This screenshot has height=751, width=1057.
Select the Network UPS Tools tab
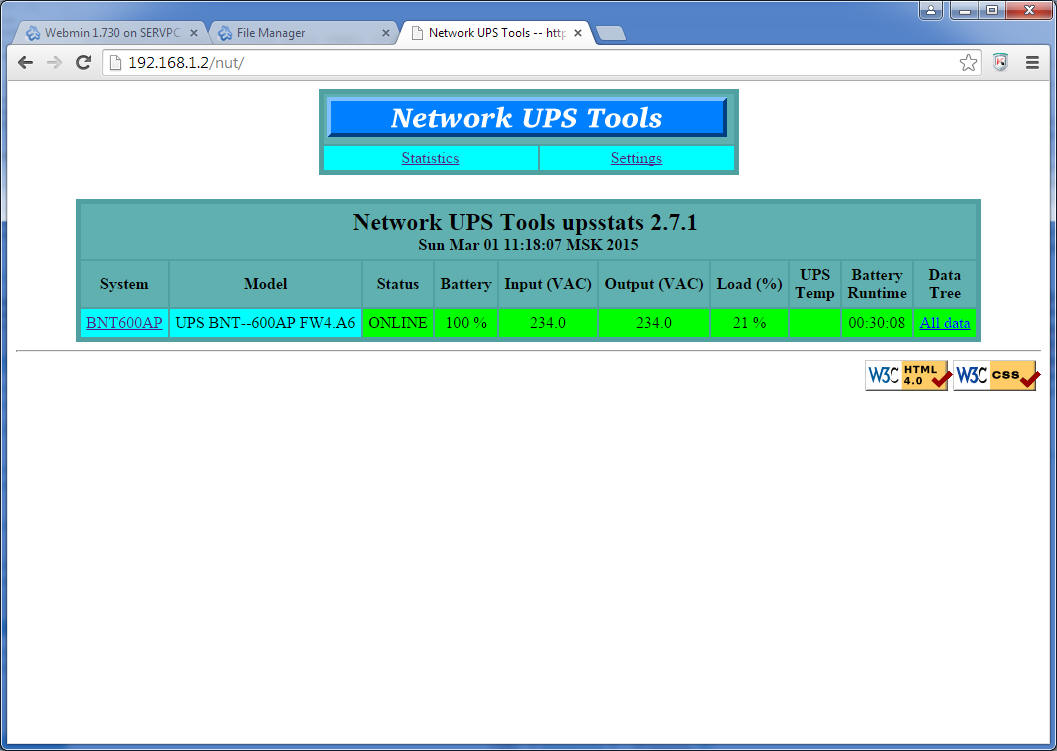click(497, 32)
